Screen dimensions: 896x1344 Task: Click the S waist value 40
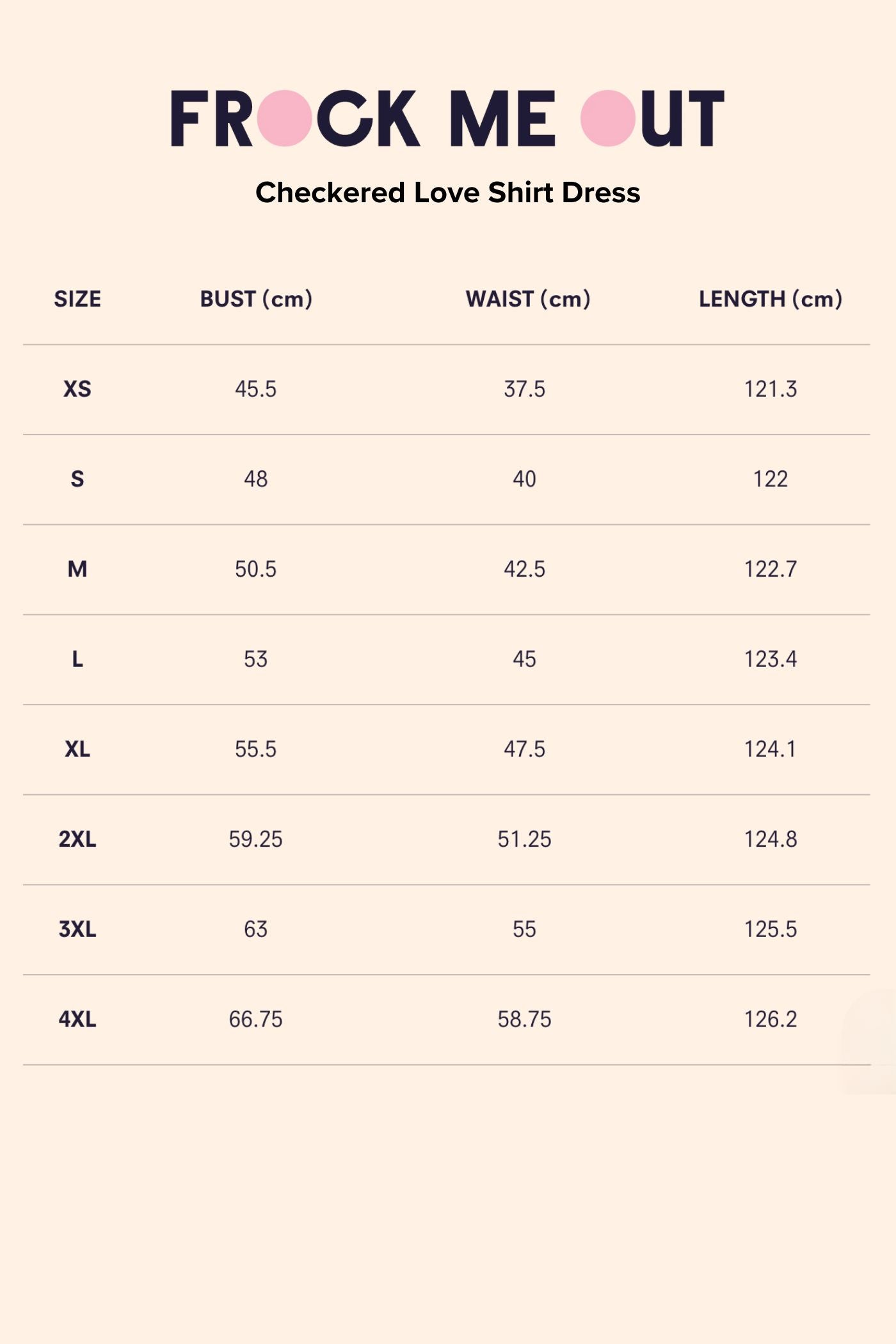click(x=524, y=479)
